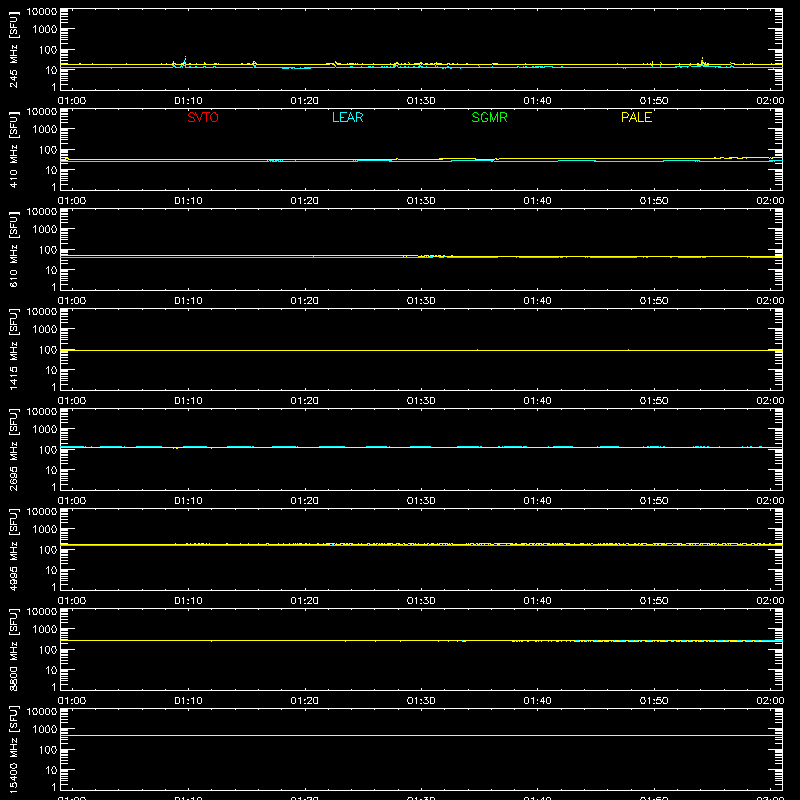Screen dimensions: 800x800
Task: Click the 10 y-axis value on 8800 MHz plot
Action: [x=51, y=670]
